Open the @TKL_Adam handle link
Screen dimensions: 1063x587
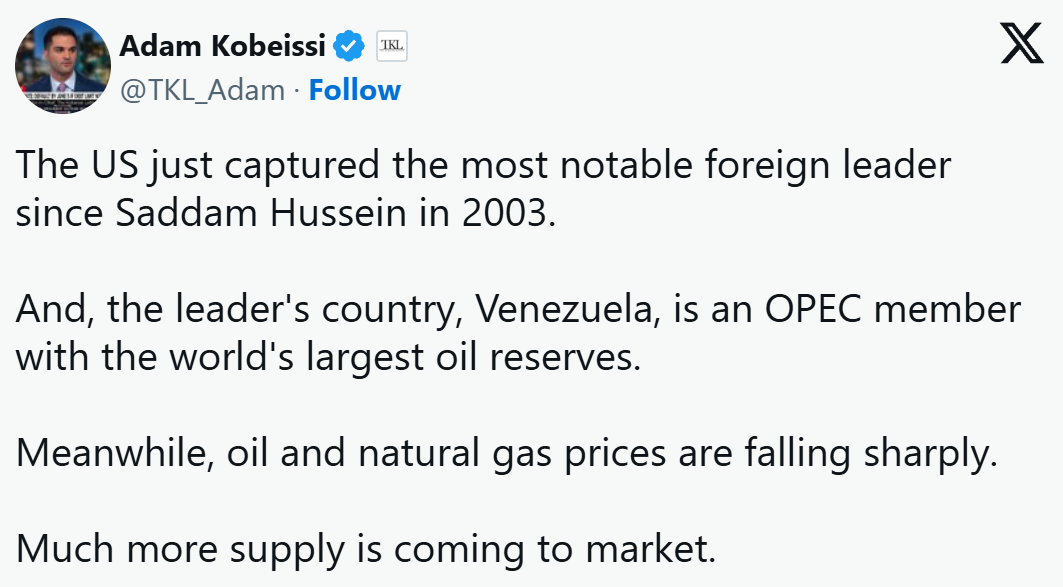[x=202, y=90]
